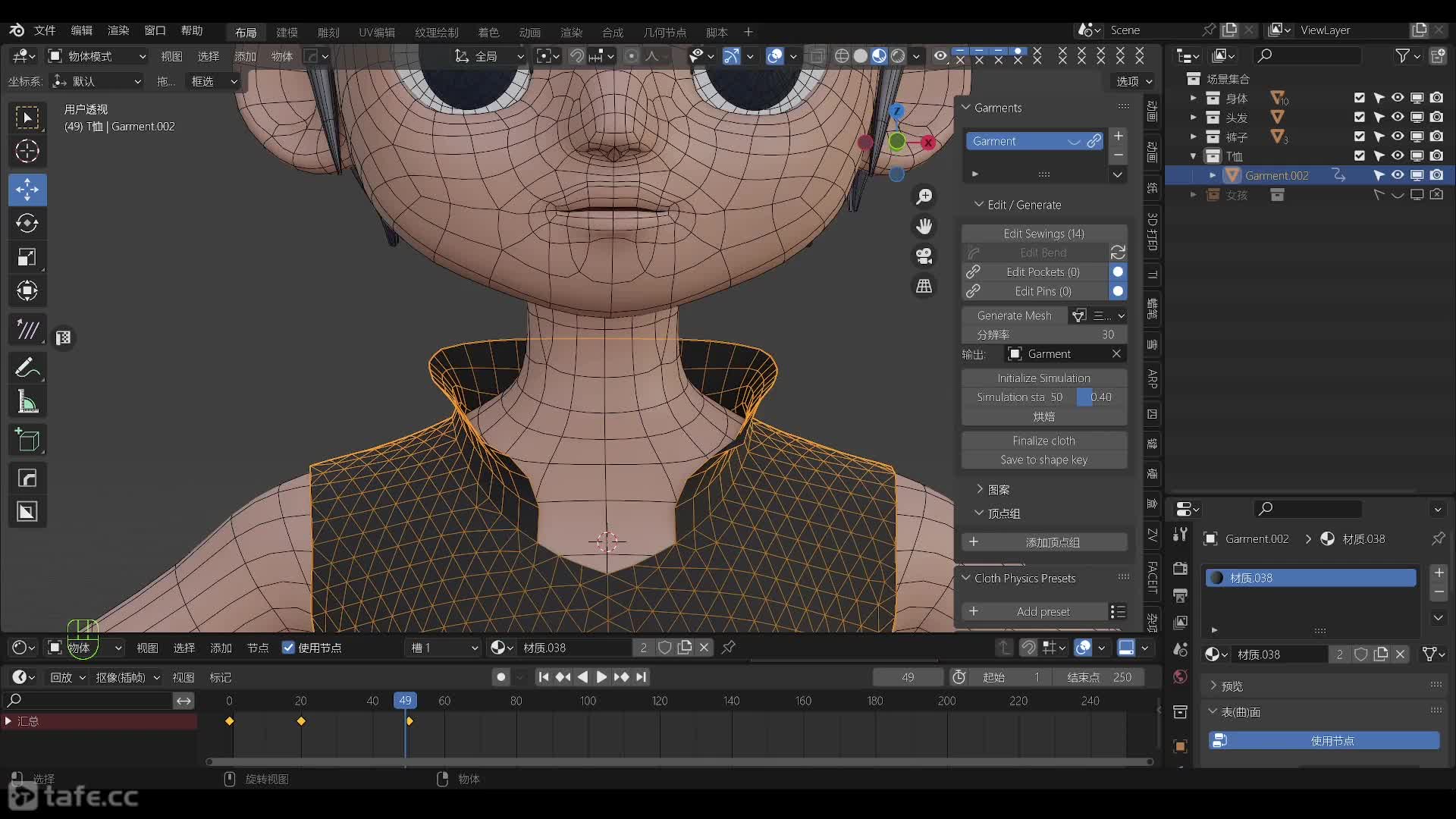The image size is (1456, 819).
Task: Toggle 使用节点 checkbox in node editor
Action: point(288,648)
